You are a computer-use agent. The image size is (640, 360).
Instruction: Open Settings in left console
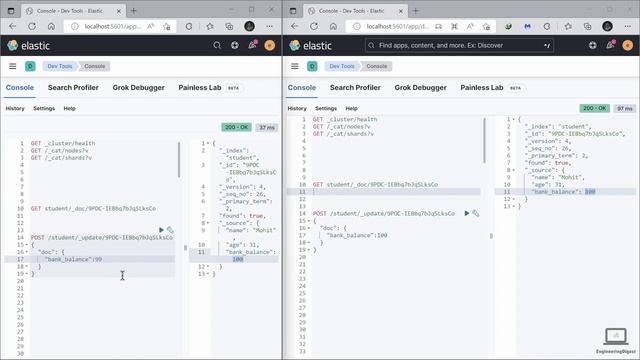click(x=44, y=109)
